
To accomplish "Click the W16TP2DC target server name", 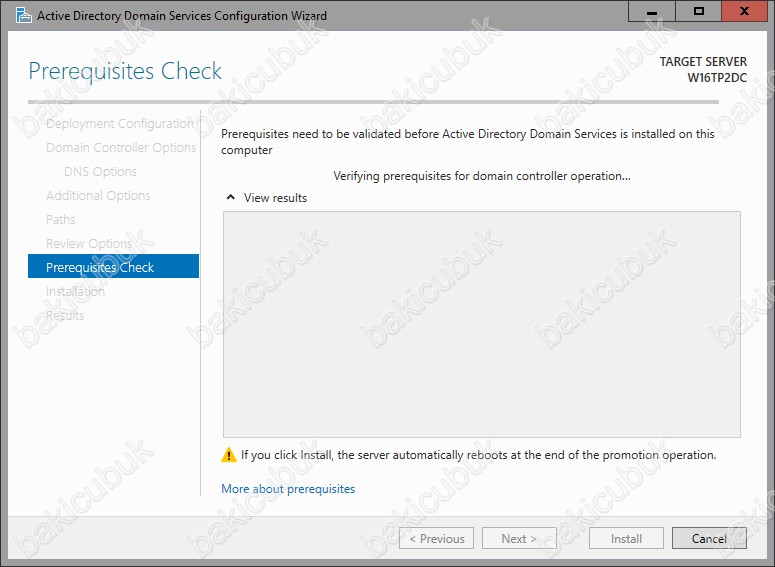I will click(x=717, y=78).
